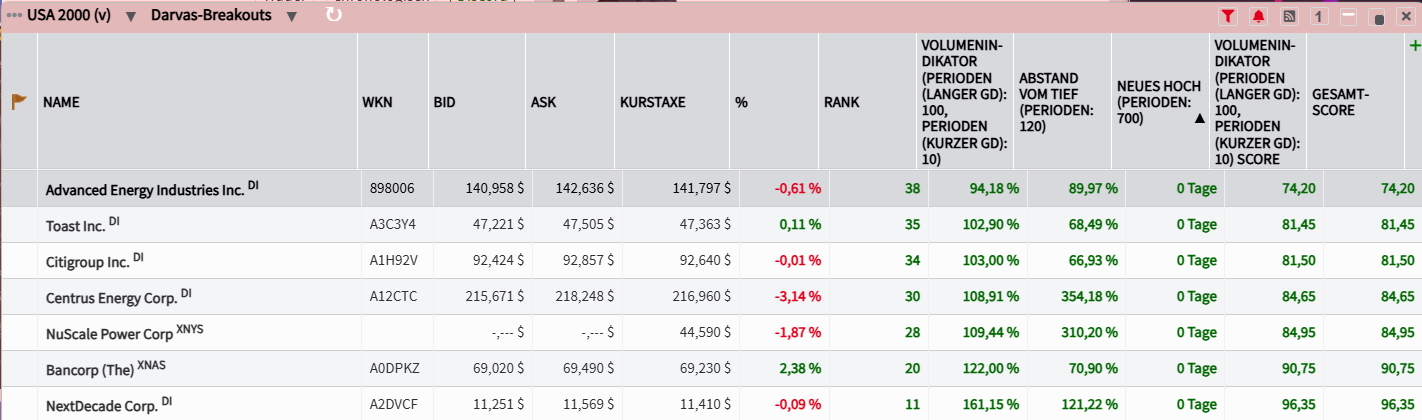Sort by GESAMT-SCORE column header
The image size is (1422, 420).
tap(1339, 102)
